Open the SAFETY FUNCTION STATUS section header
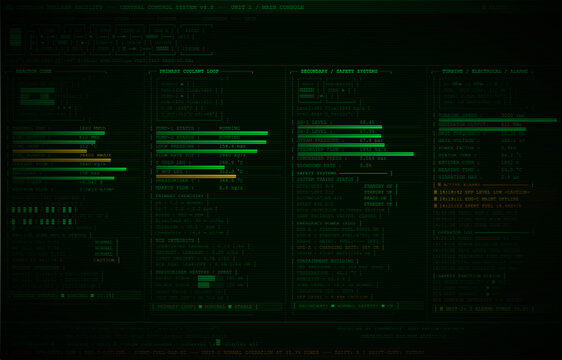The image size is (562, 360). [469, 276]
